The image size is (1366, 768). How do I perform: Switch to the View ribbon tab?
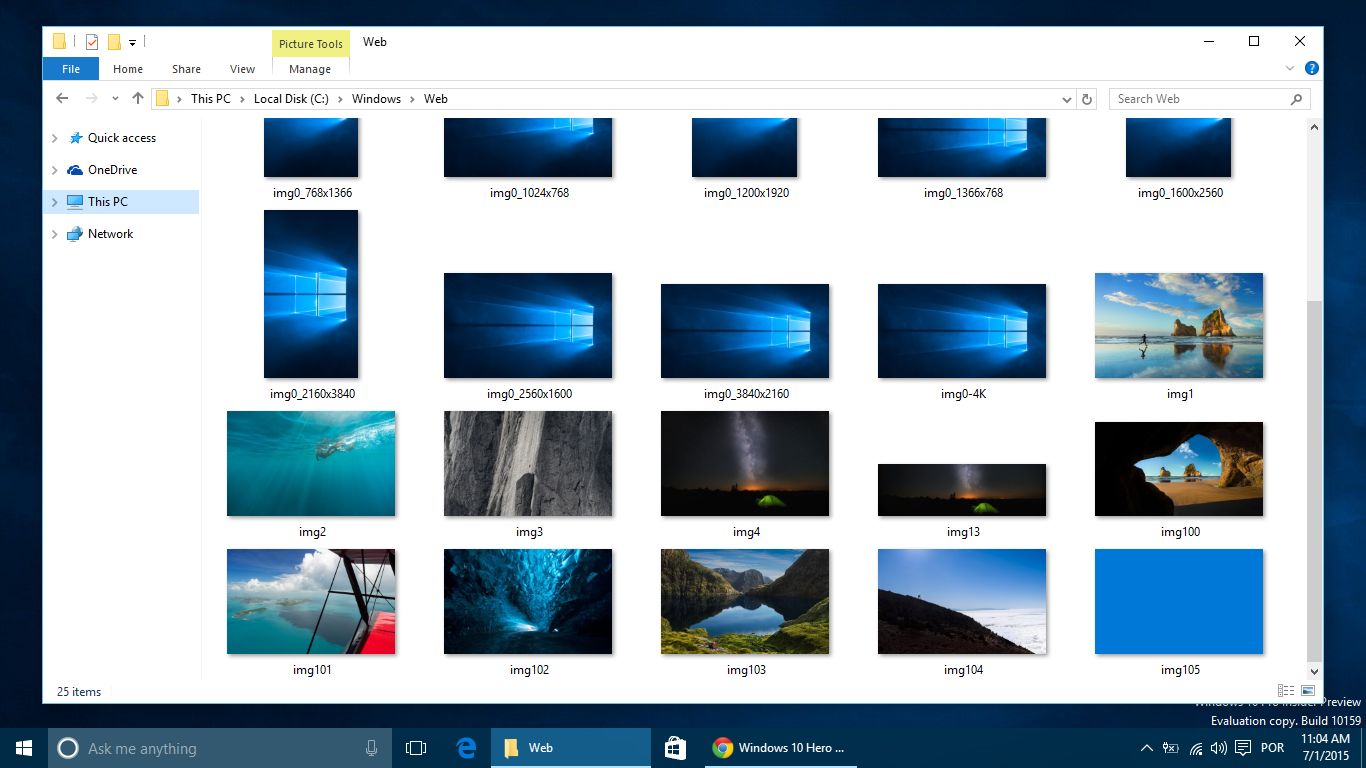[242, 69]
